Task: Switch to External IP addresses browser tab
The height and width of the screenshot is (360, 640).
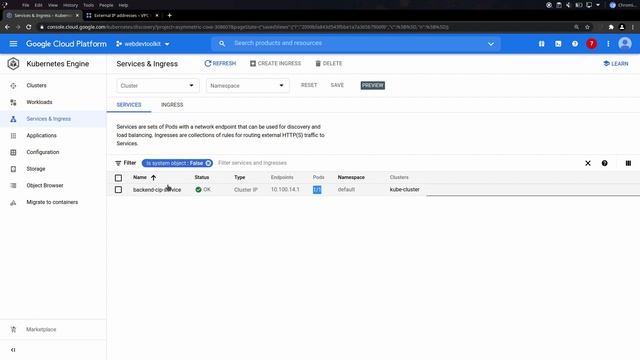Action: pyautogui.click(x=121, y=16)
